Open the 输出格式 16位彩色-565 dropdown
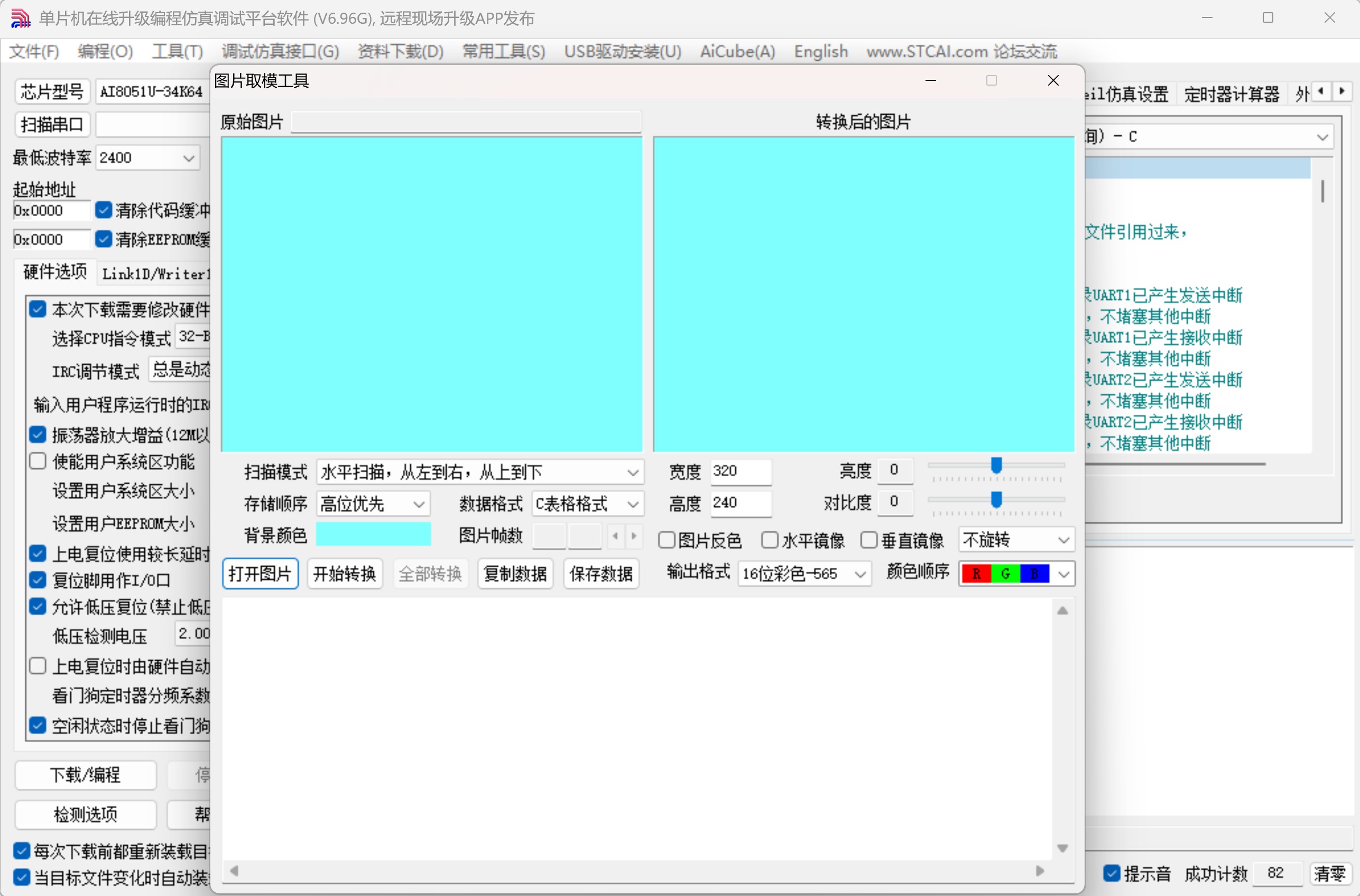1360x896 pixels. tap(860, 574)
